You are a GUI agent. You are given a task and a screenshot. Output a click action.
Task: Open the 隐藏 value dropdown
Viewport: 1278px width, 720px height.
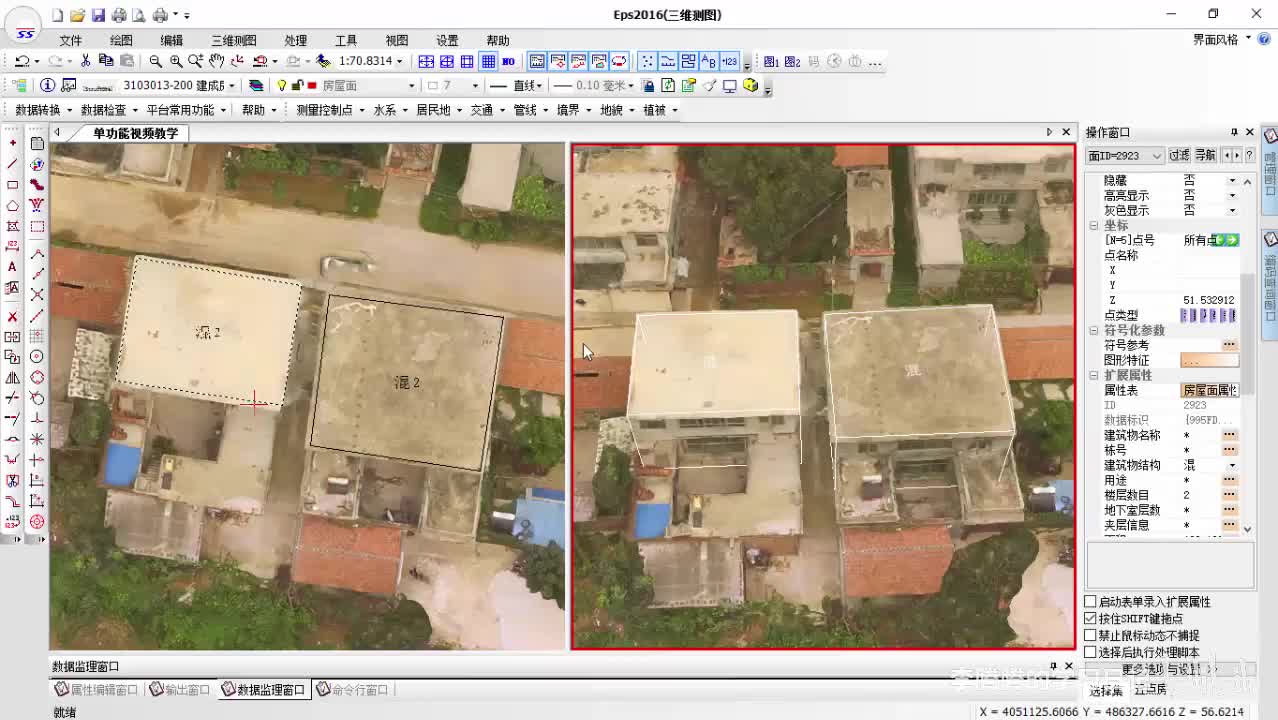click(1232, 180)
